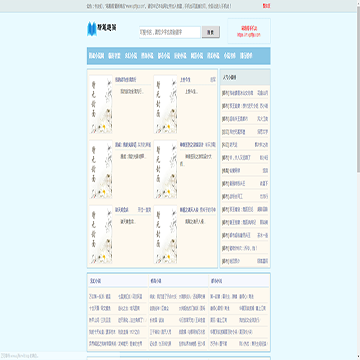Select the first category in the blue navigation bar
Viewport: 360px width, 360px height.
click(x=96, y=56)
